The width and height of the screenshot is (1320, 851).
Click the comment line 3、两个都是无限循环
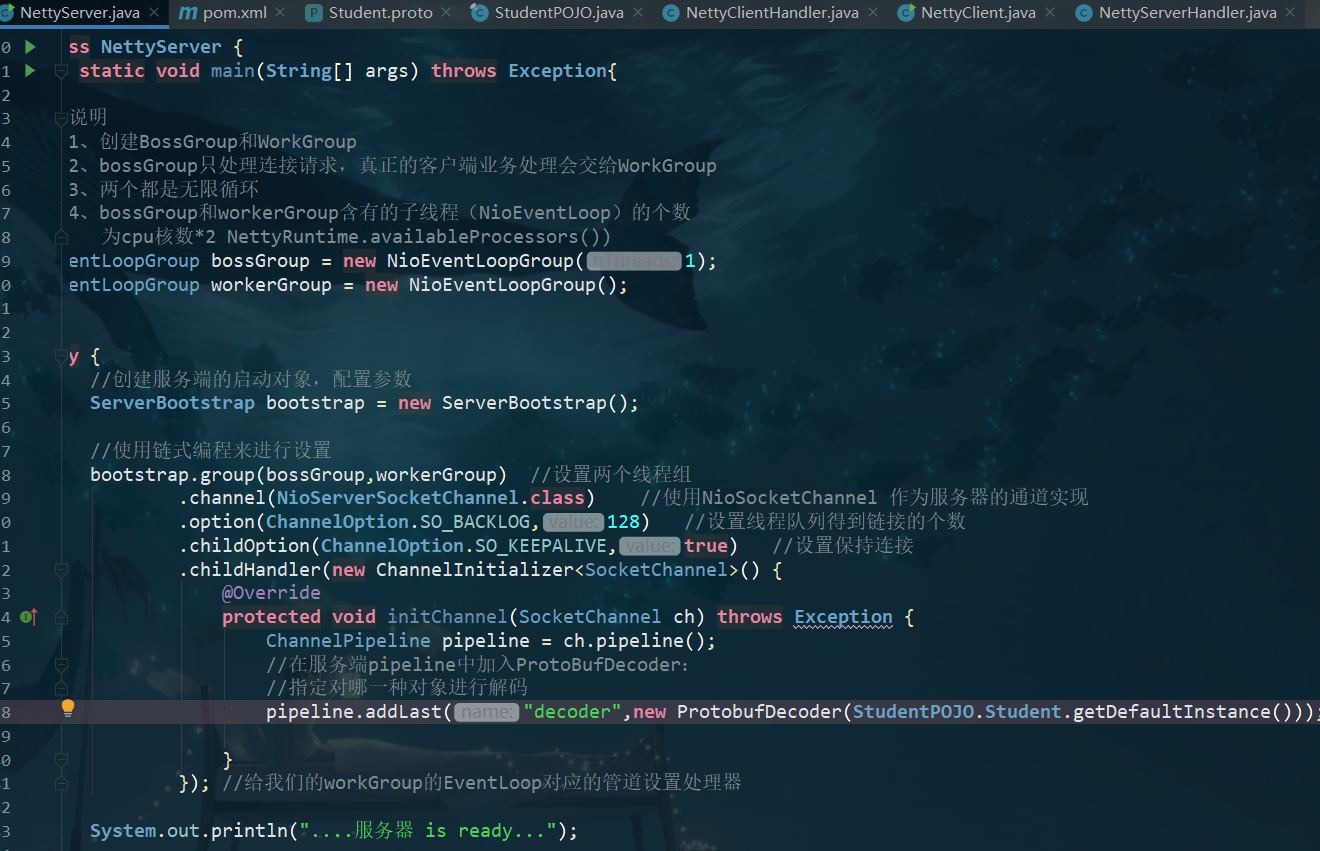click(x=164, y=190)
